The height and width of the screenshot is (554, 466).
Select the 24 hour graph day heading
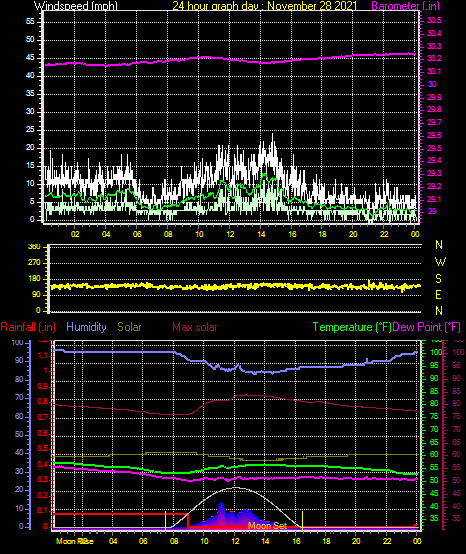(265, 6)
